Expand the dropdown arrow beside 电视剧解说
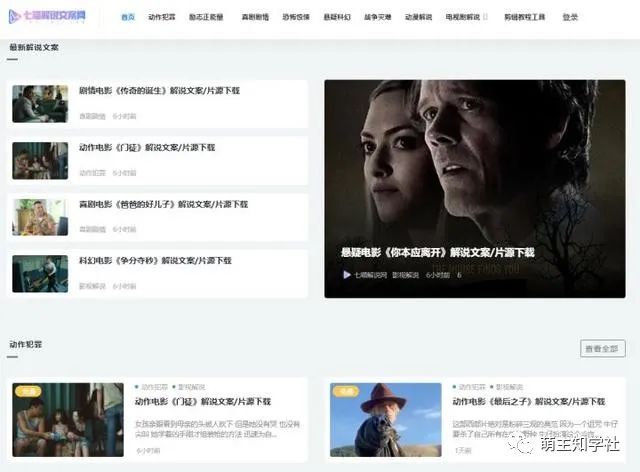Screen dimensions: 640x472 click(485, 17)
